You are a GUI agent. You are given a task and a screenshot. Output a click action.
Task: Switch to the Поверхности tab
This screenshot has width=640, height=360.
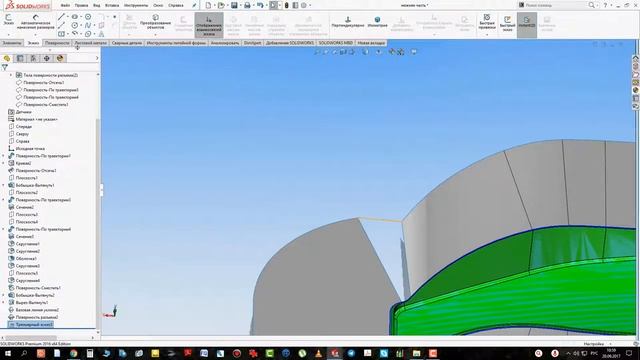[57, 43]
